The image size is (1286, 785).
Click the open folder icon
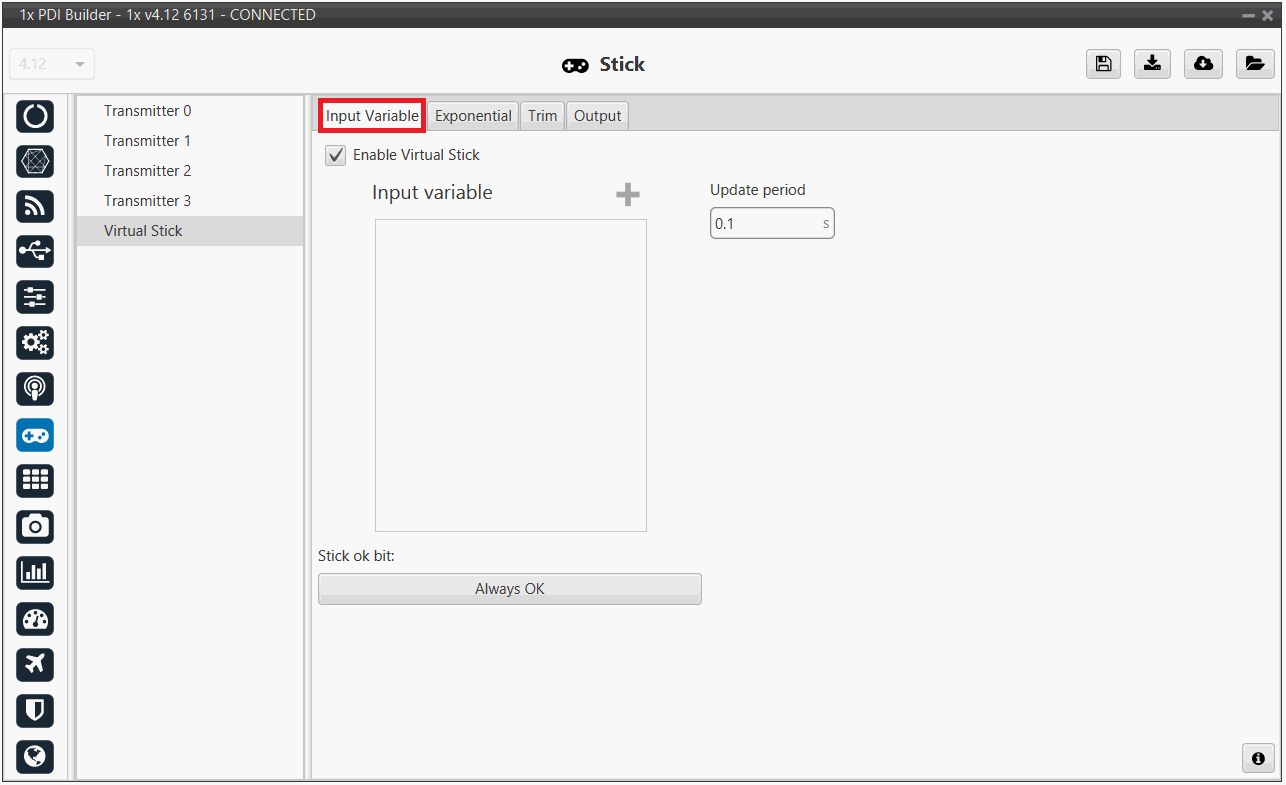coord(1254,64)
